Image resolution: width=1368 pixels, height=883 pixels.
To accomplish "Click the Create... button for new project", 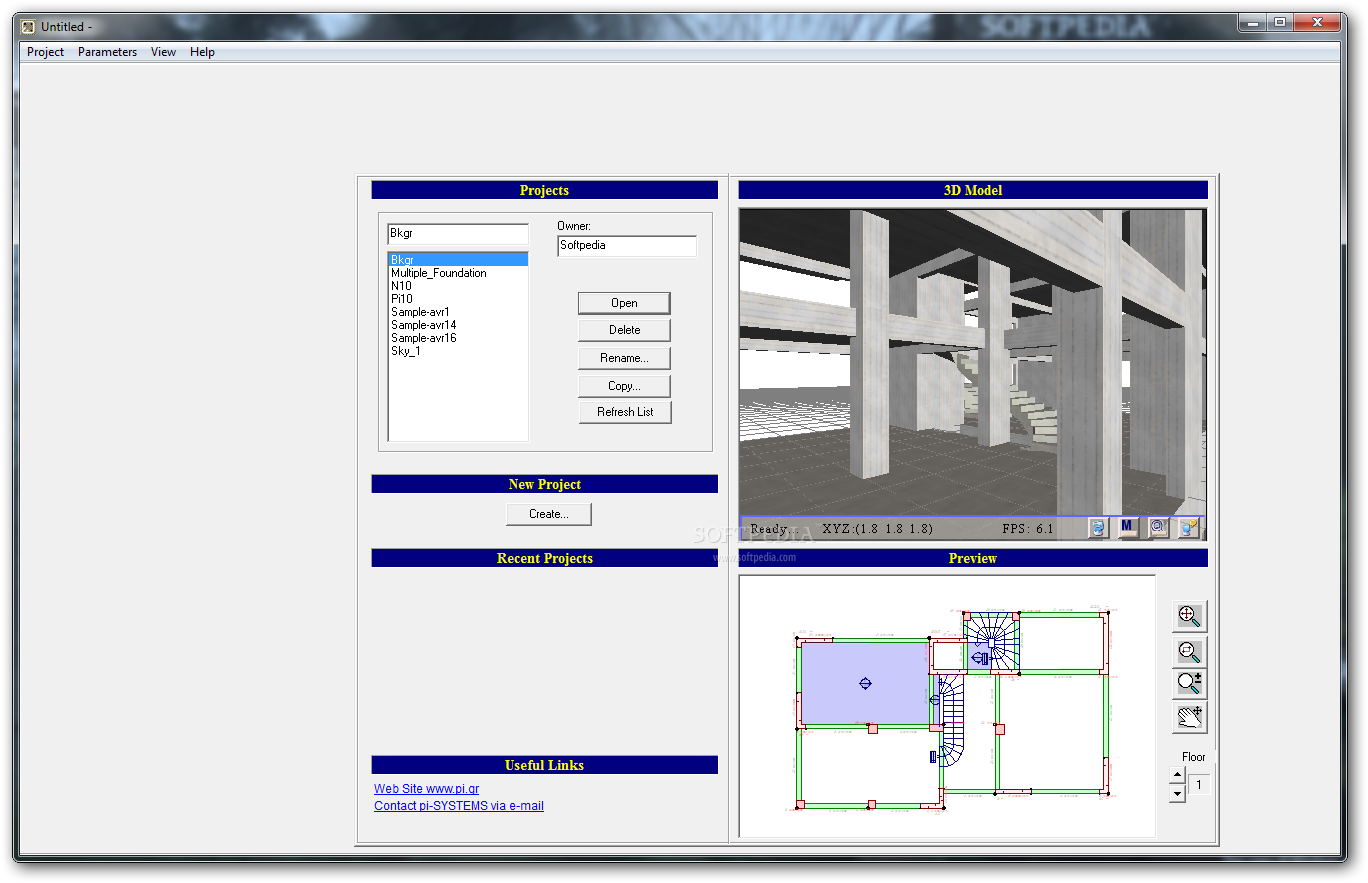I will [x=548, y=514].
